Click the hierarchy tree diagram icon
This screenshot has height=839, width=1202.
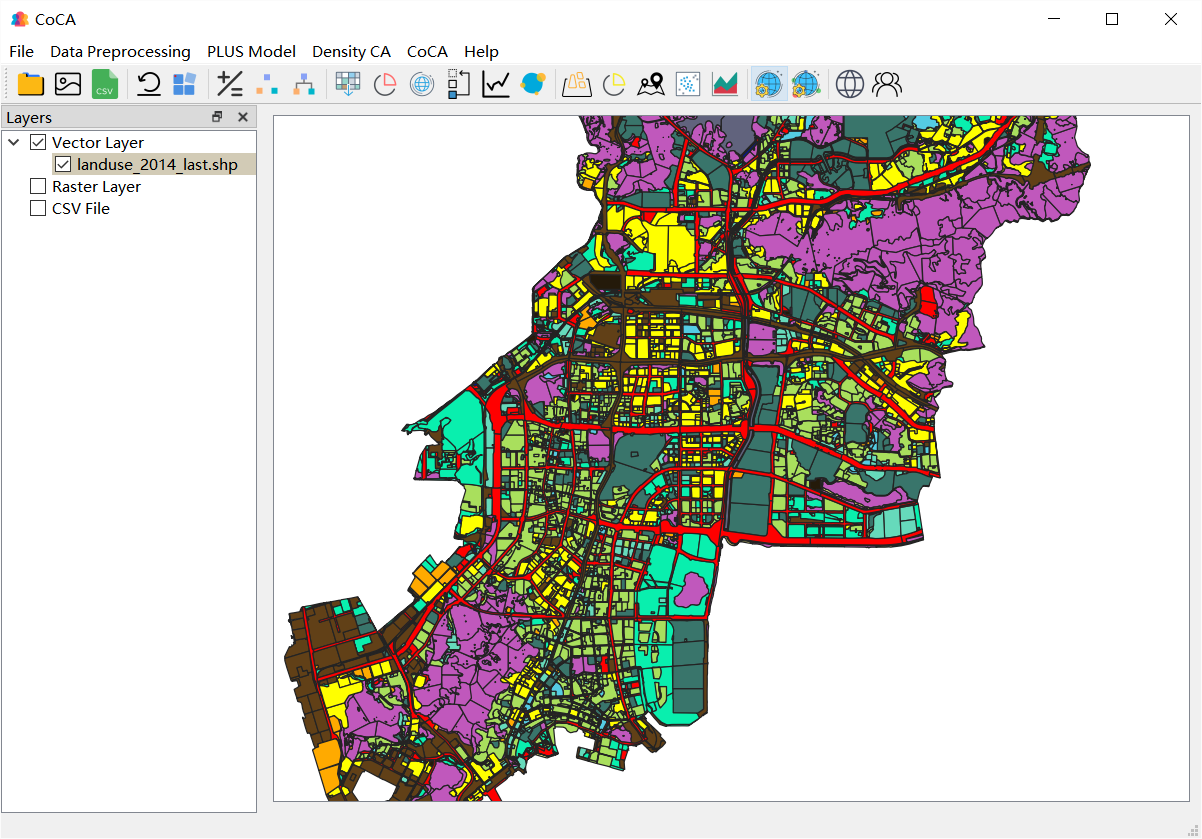tap(304, 84)
